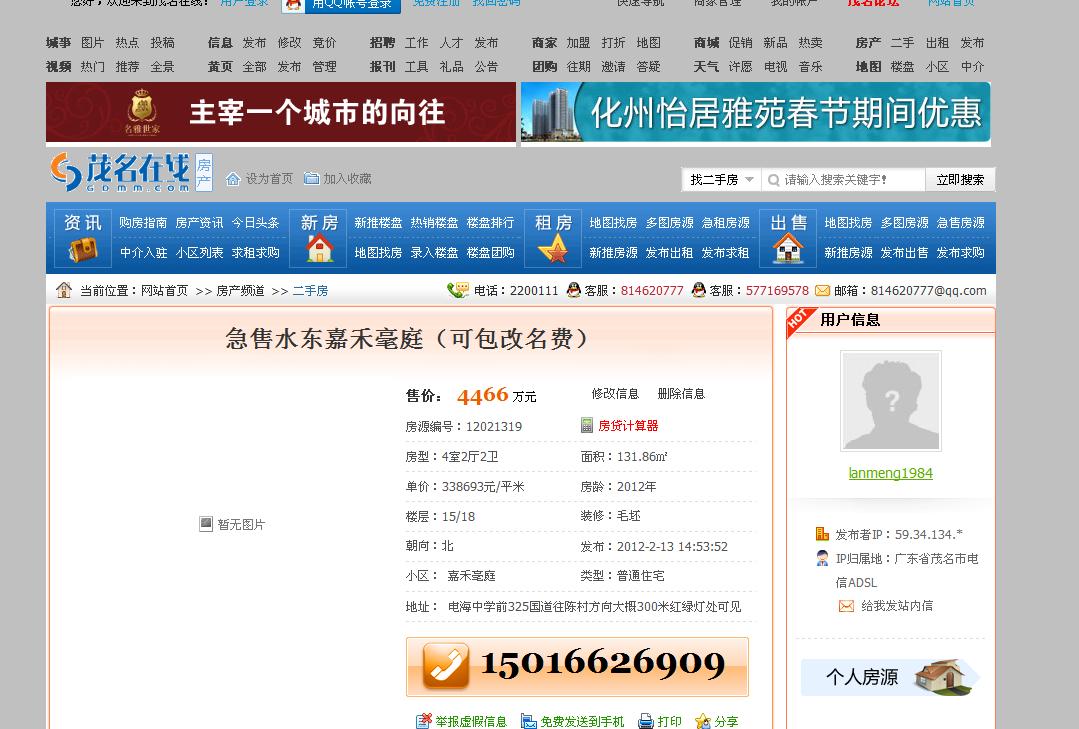This screenshot has height=729, width=1079.
Task: Click the envelope icon for site message
Action: pos(846,606)
